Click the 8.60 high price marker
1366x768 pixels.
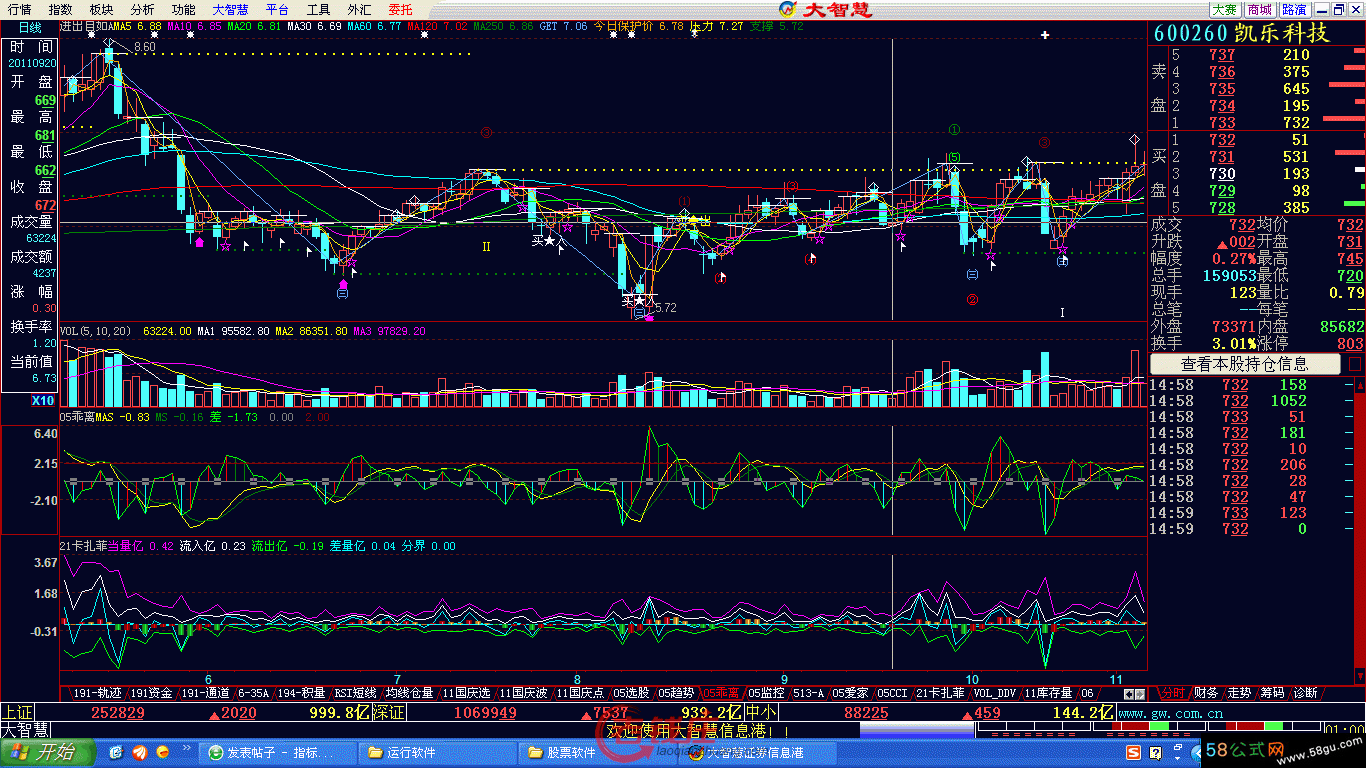[x=145, y=47]
